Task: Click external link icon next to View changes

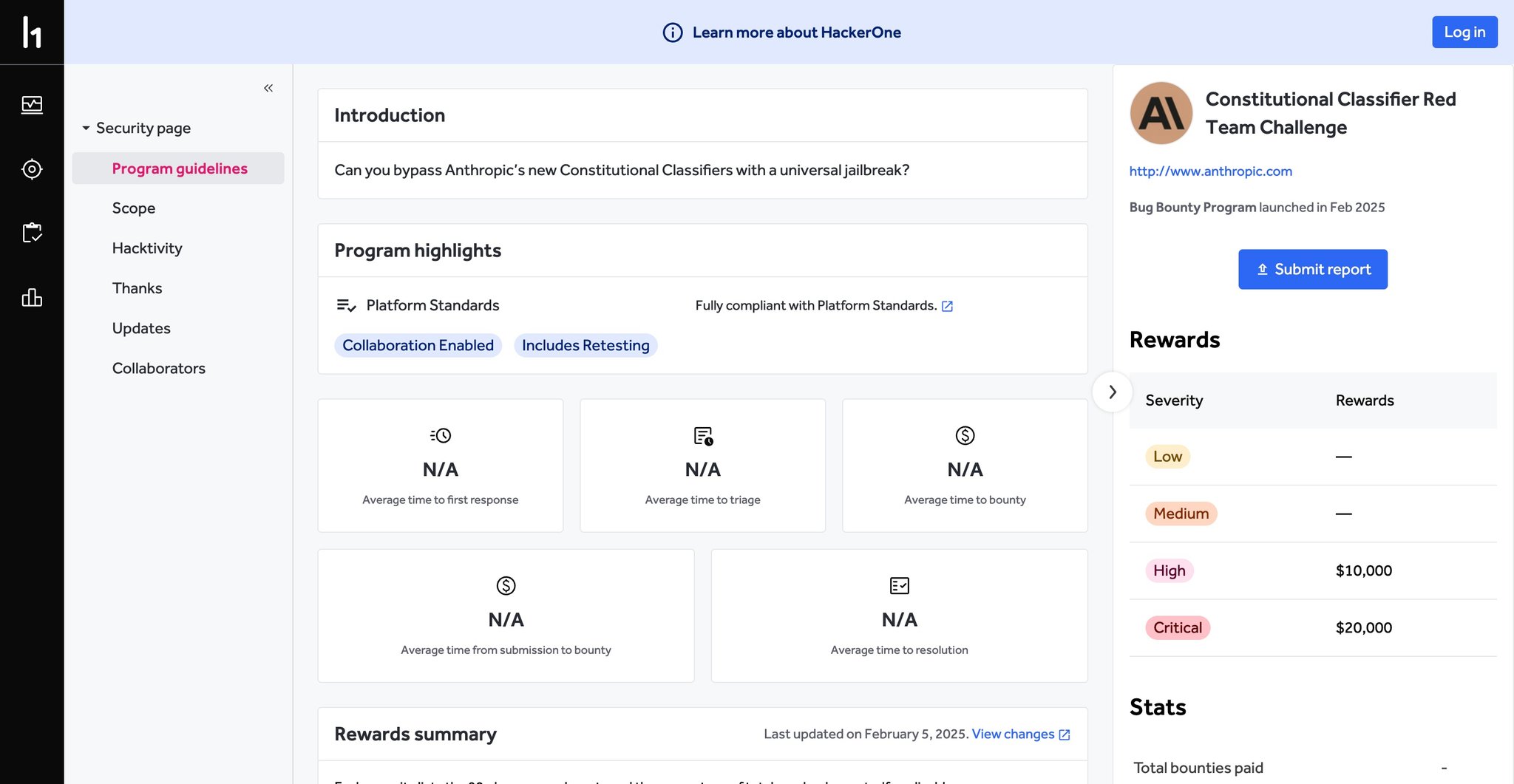Action: 1065,734
